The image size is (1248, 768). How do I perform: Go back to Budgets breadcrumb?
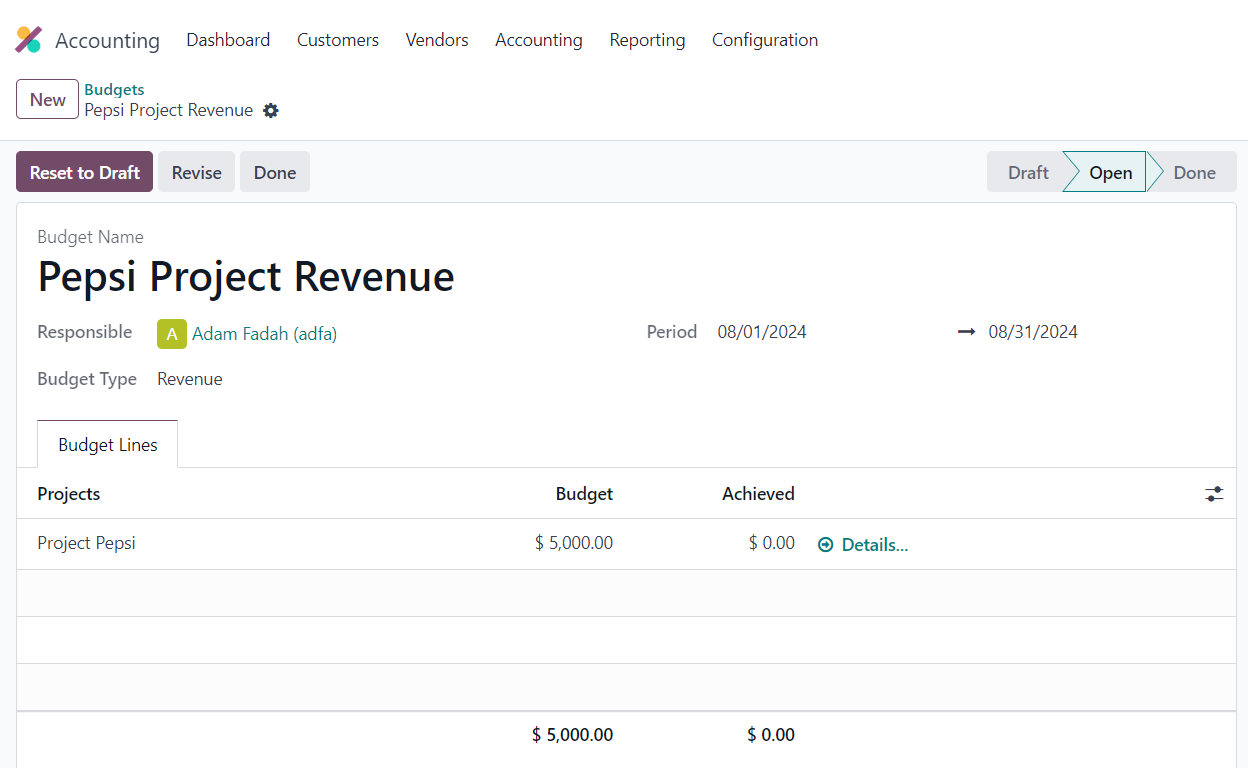click(114, 90)
